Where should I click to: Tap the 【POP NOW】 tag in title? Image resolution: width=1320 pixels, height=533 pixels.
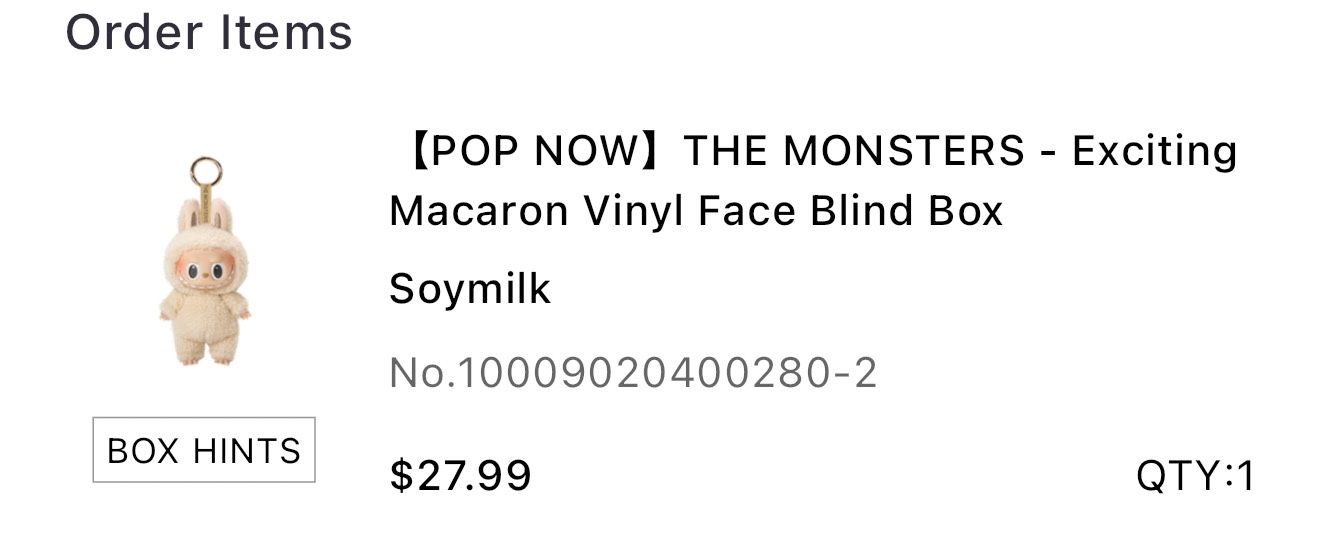coord(535,151)
